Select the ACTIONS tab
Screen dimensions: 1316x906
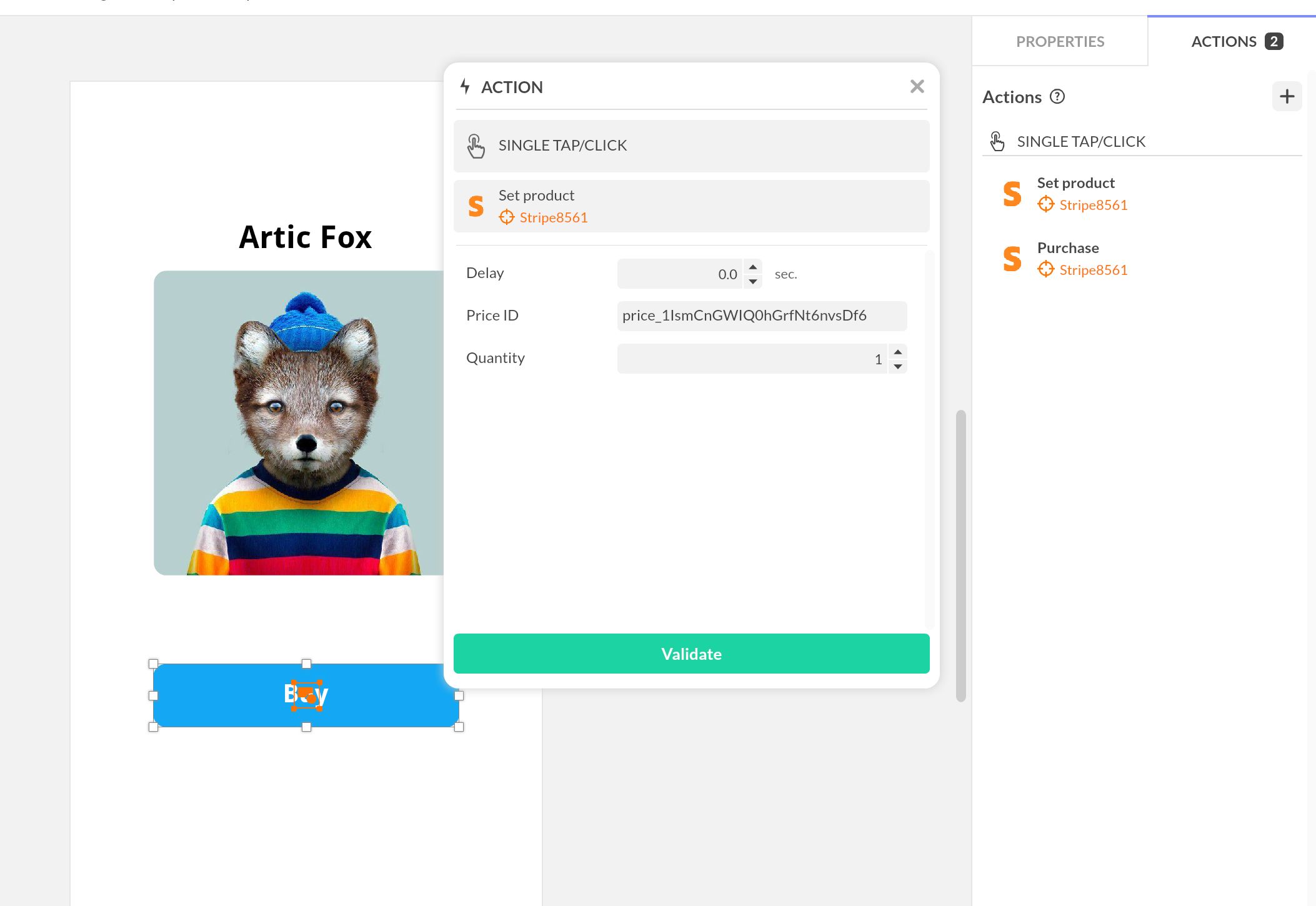point(1224,41)
